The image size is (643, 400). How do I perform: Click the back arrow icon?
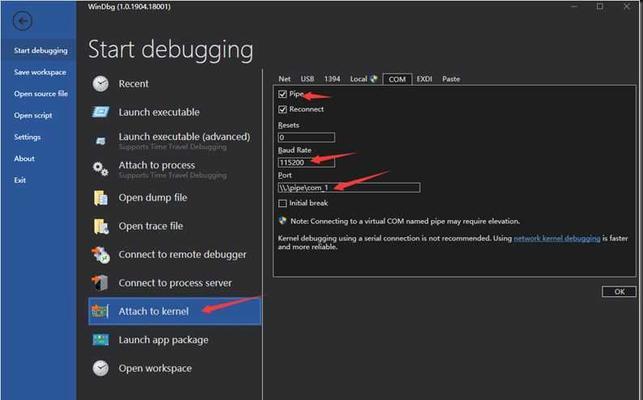(x=22, y=21)
